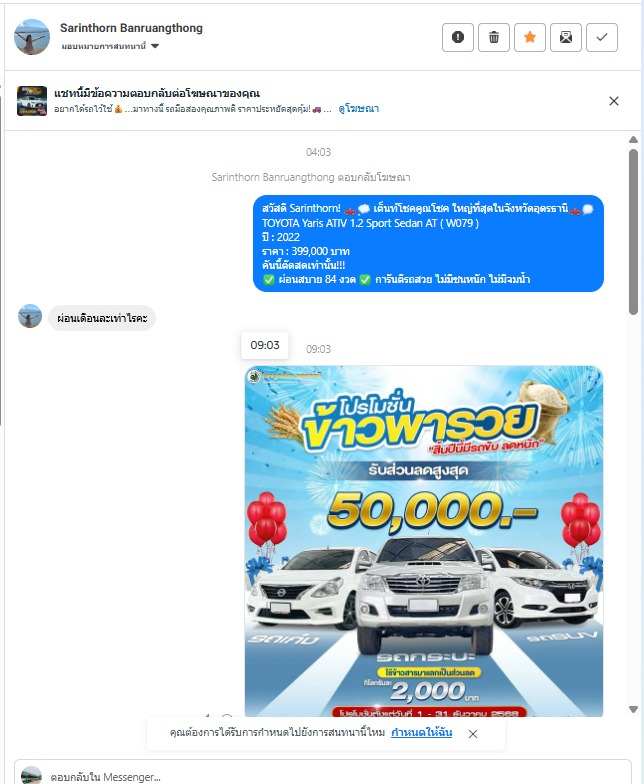Open Sarinthorn Banruangthong profile picture
Screen dimensions: 644x784
[32, 37]
